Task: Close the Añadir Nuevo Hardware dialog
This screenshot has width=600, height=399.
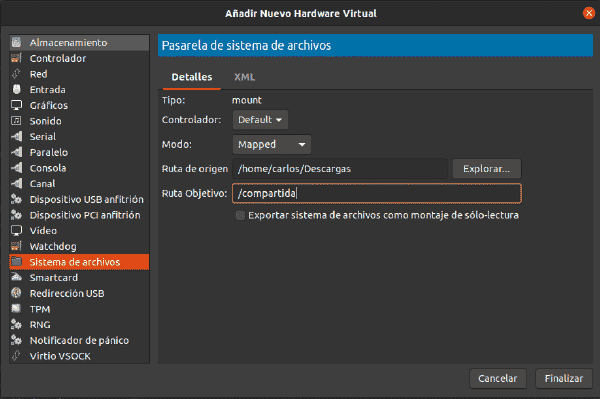Action: [x=589, y=13]
